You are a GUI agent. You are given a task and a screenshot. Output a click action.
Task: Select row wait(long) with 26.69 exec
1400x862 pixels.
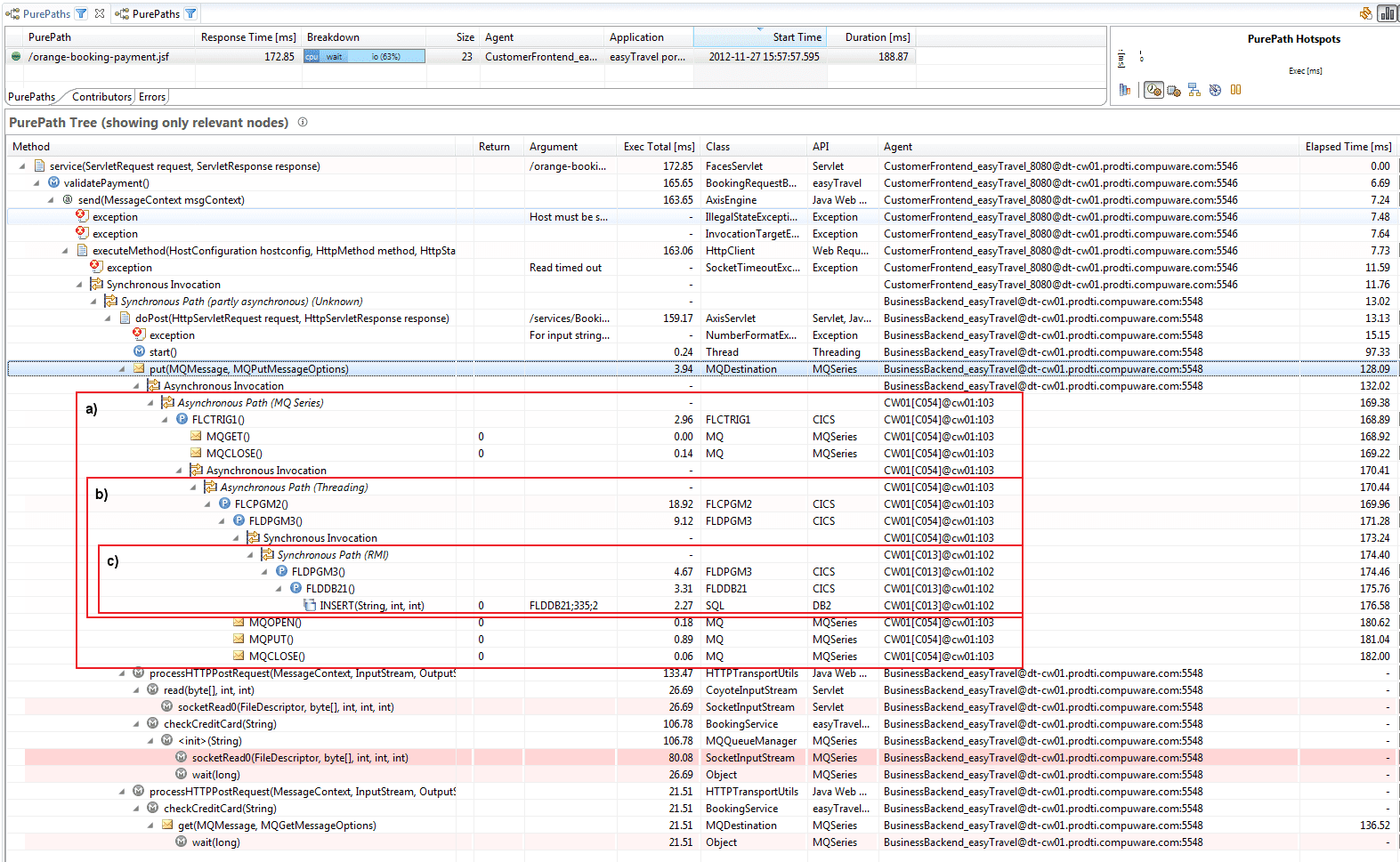701,774
